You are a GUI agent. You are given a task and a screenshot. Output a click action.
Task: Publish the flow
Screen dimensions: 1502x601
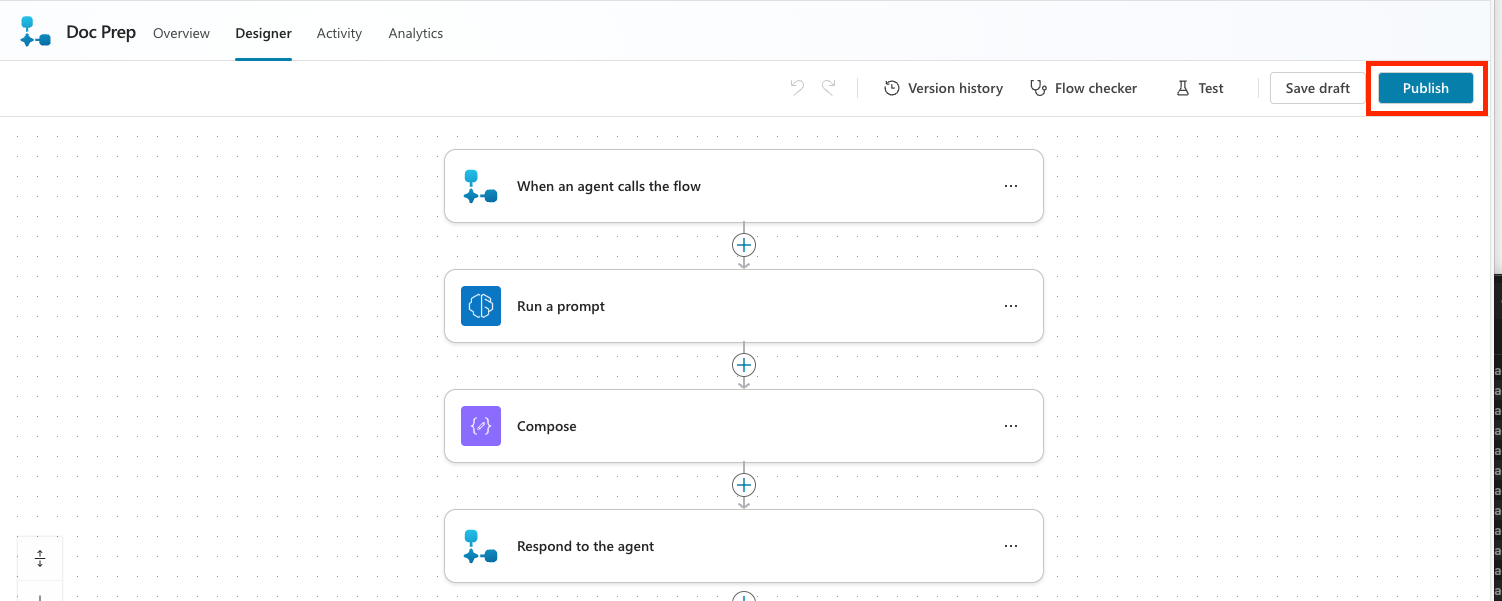tap(1425, 88)
